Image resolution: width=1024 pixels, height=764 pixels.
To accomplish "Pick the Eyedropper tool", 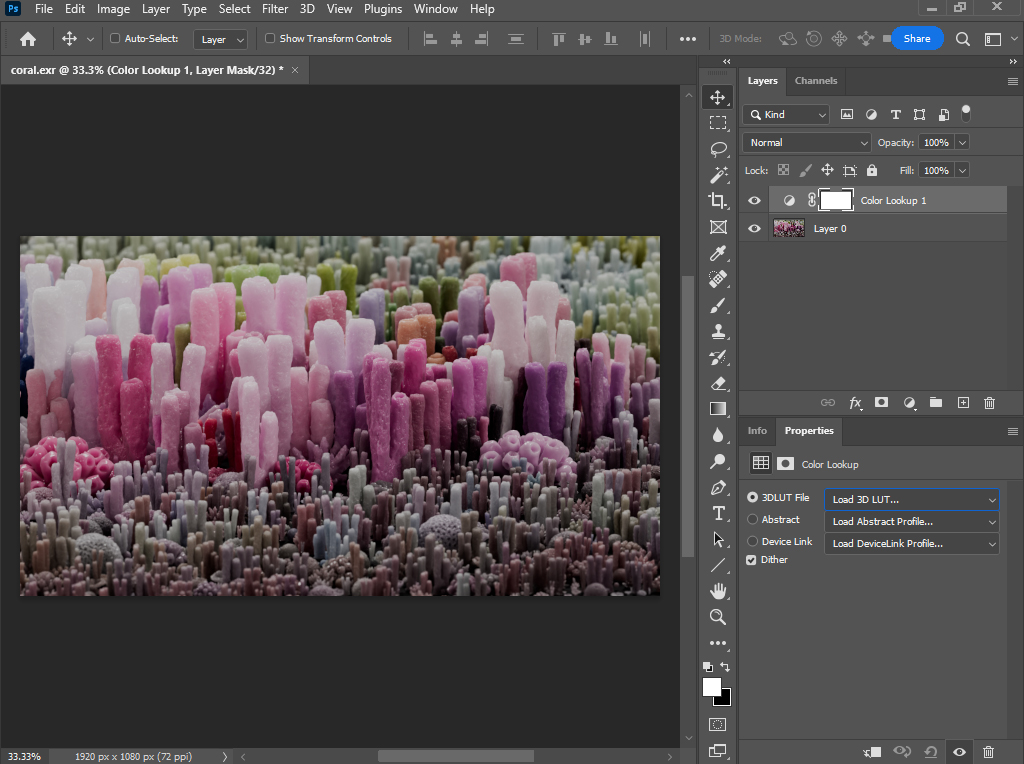I will [718, 253].
